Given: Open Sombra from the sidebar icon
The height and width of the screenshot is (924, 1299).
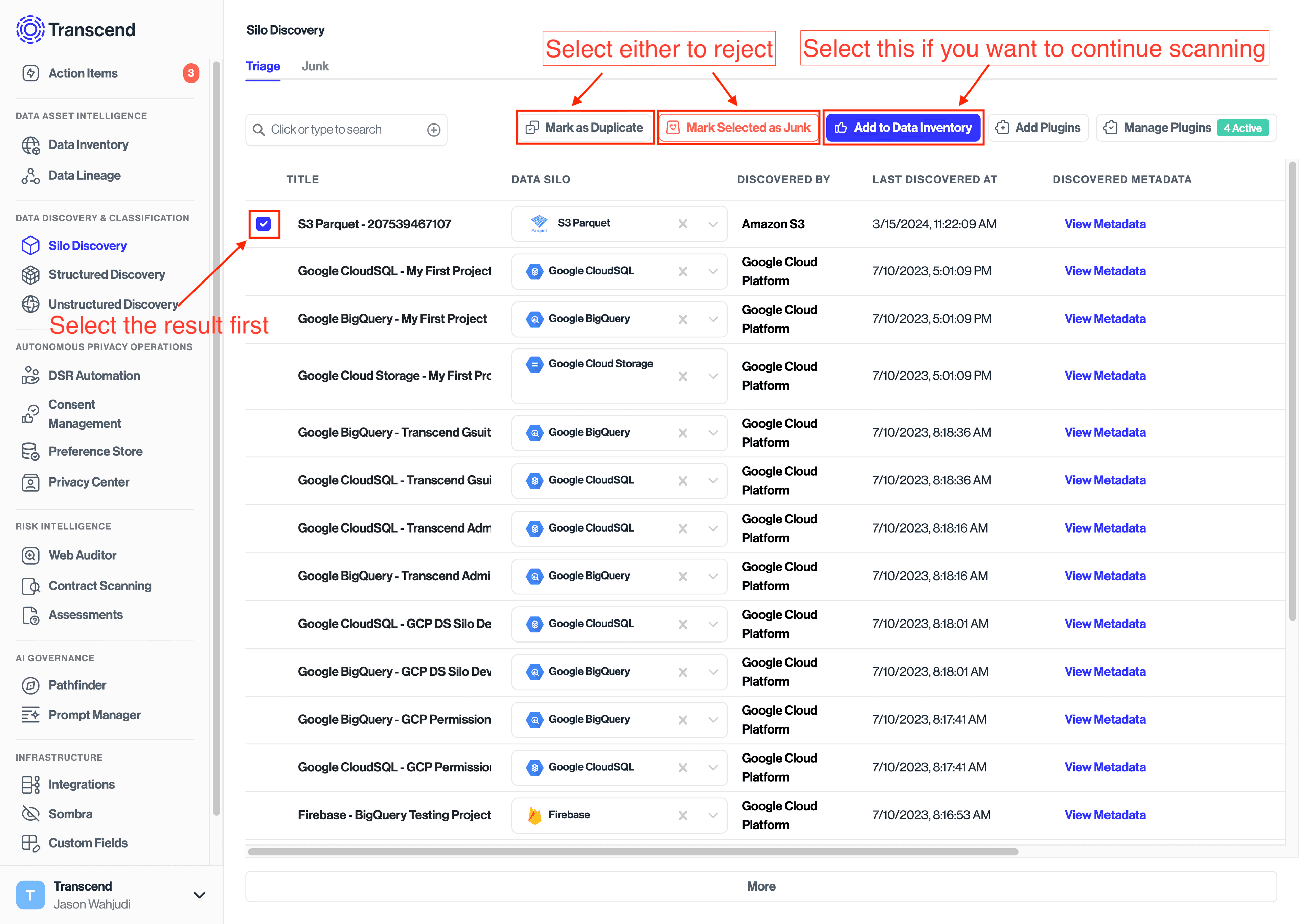Looking at the screenshot, I should point(31,814).
